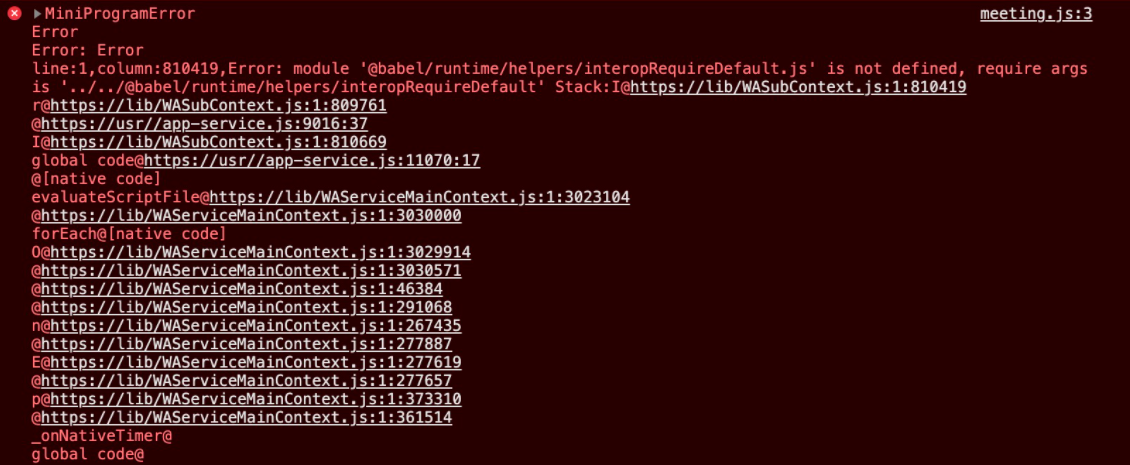Open evaluateScriptFile WAServiceMainContext.js:1:3023104 link
This screenshot has height=465, width=1130.
tap(420, 197)
